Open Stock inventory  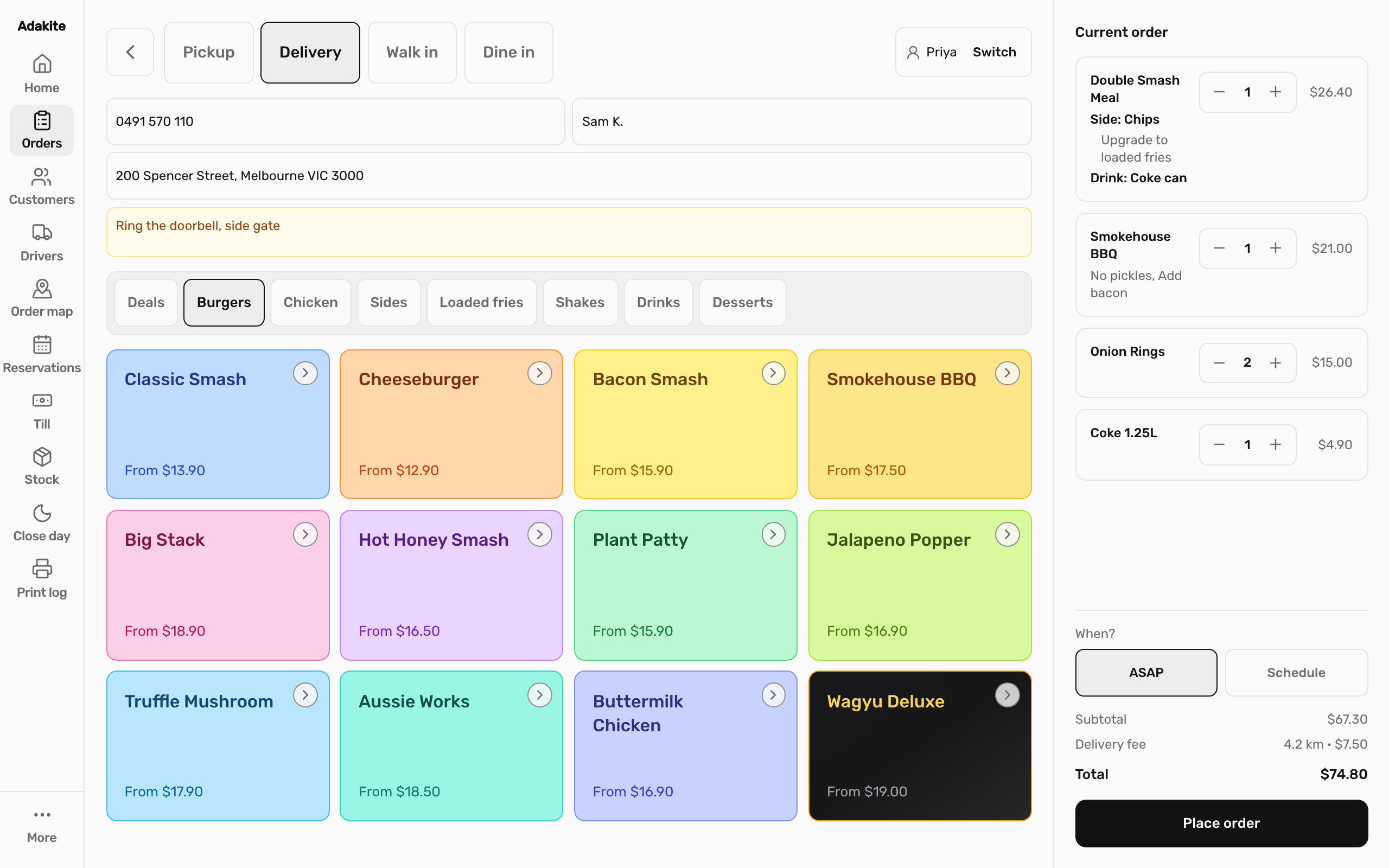click(x=41, y=467)
